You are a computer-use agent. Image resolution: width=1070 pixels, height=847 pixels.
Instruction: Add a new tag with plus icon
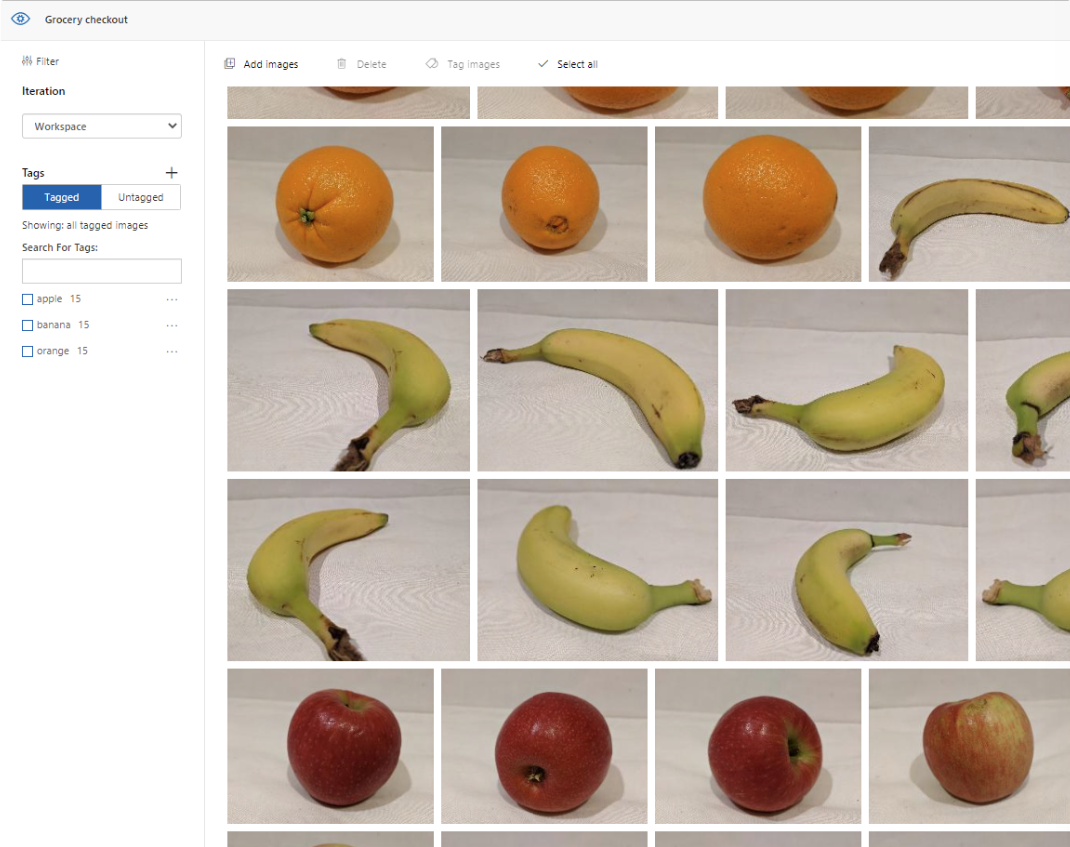click(171, 173)
